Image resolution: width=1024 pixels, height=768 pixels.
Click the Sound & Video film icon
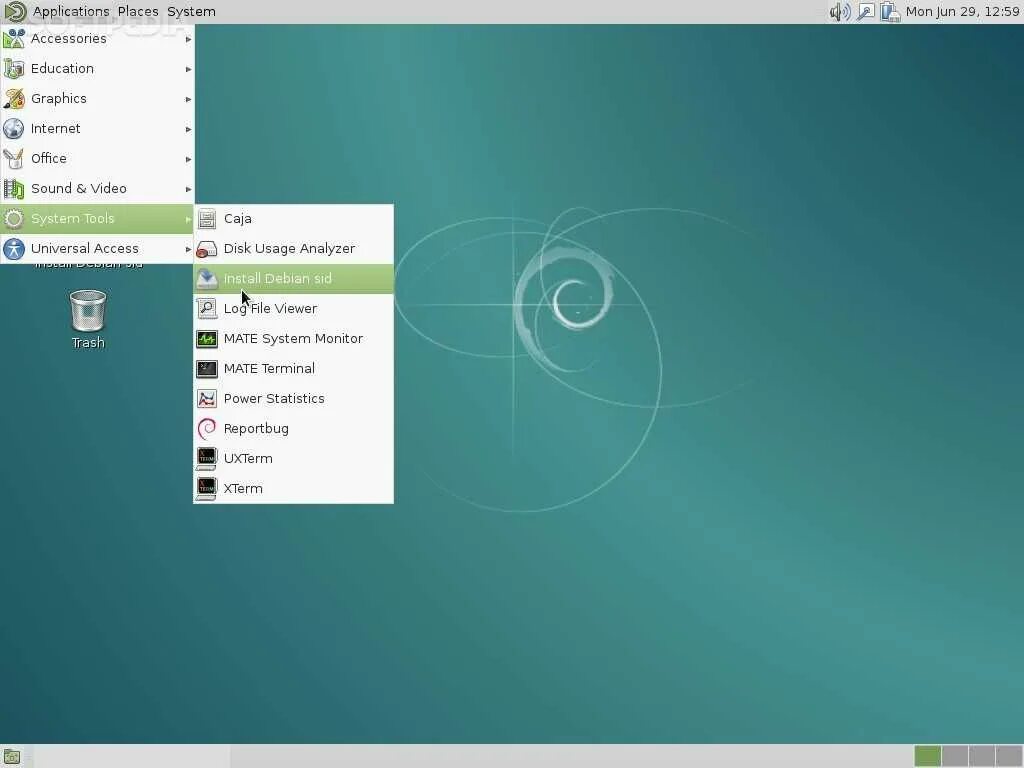(x=14, y=189)
